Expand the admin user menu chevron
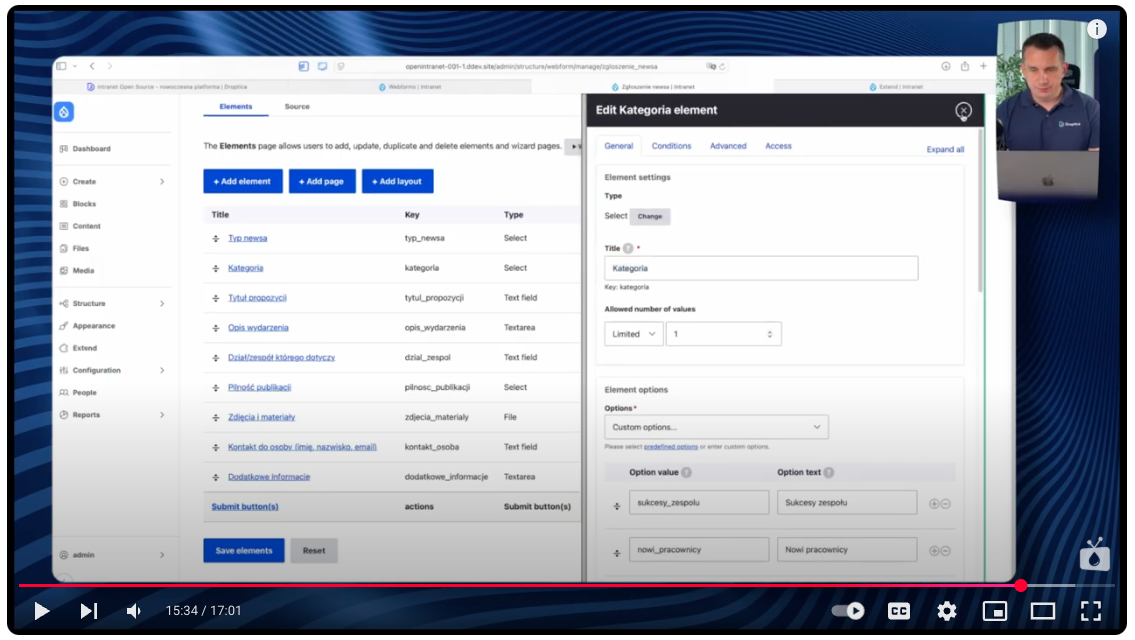The width and height of the screenshot is (1135, 640). tap(162, 555)
